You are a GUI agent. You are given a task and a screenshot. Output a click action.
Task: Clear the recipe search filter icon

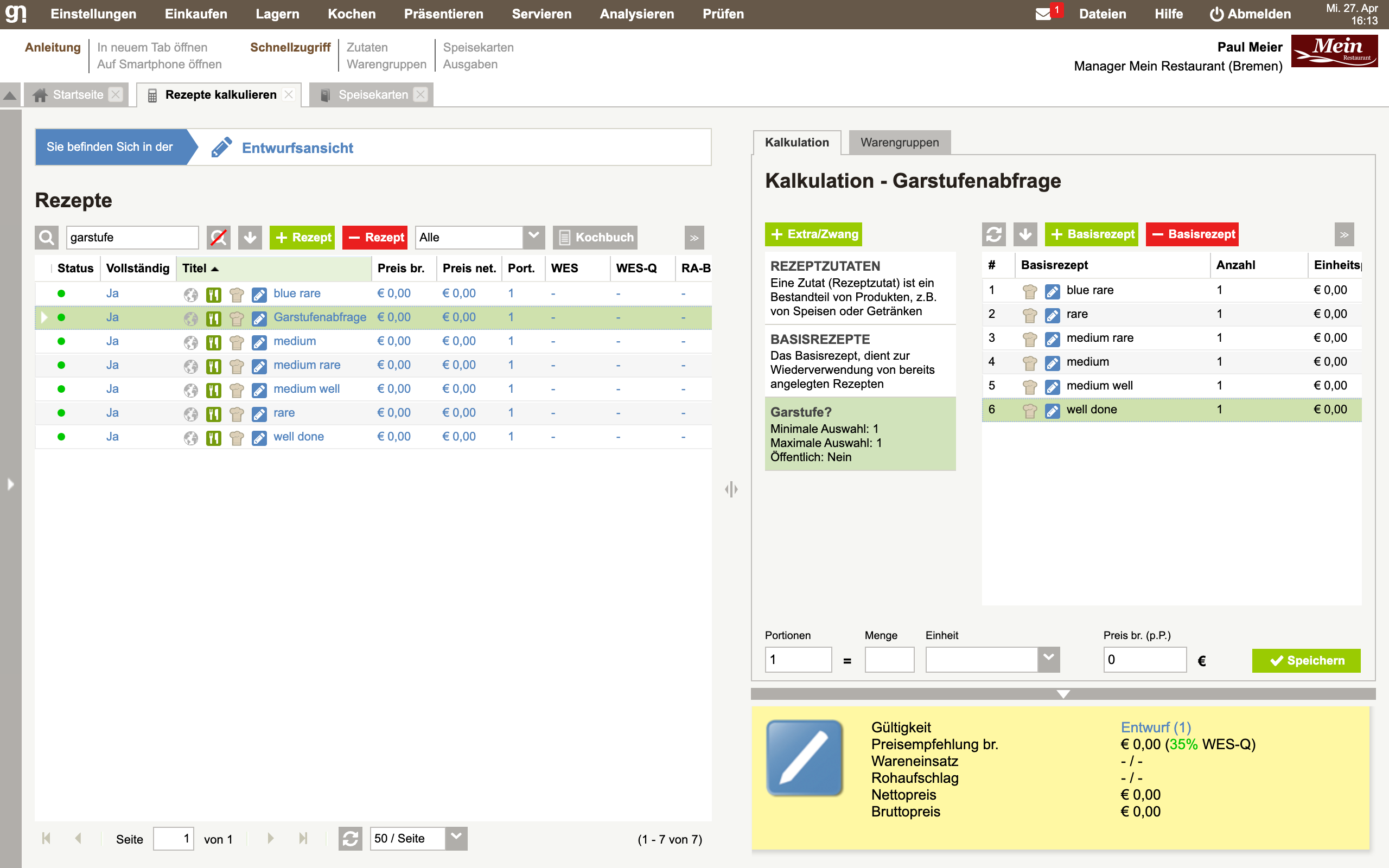pyautogui.click(x=218, y=237)
